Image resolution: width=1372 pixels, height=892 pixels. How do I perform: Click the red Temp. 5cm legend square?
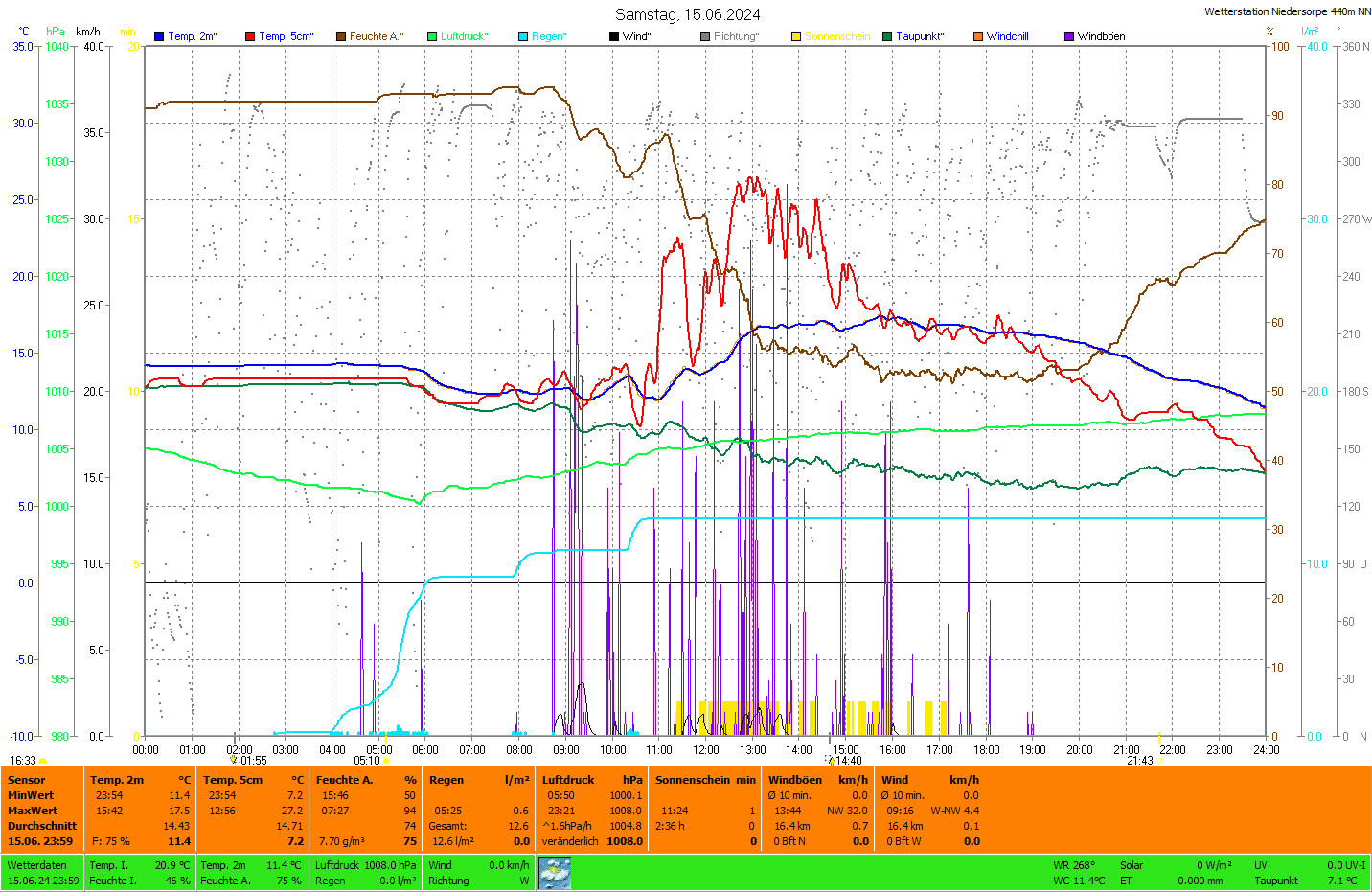pos(250,36)
